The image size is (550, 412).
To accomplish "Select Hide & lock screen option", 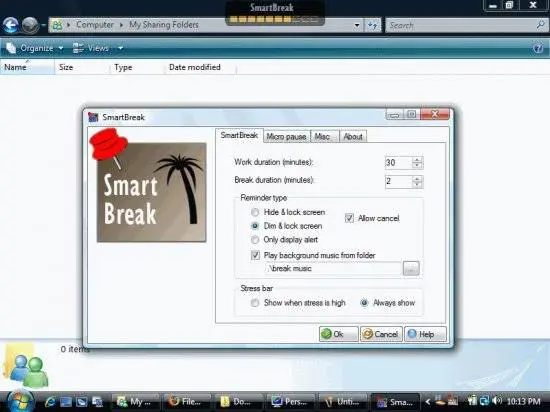I will (x=255, y=212).
